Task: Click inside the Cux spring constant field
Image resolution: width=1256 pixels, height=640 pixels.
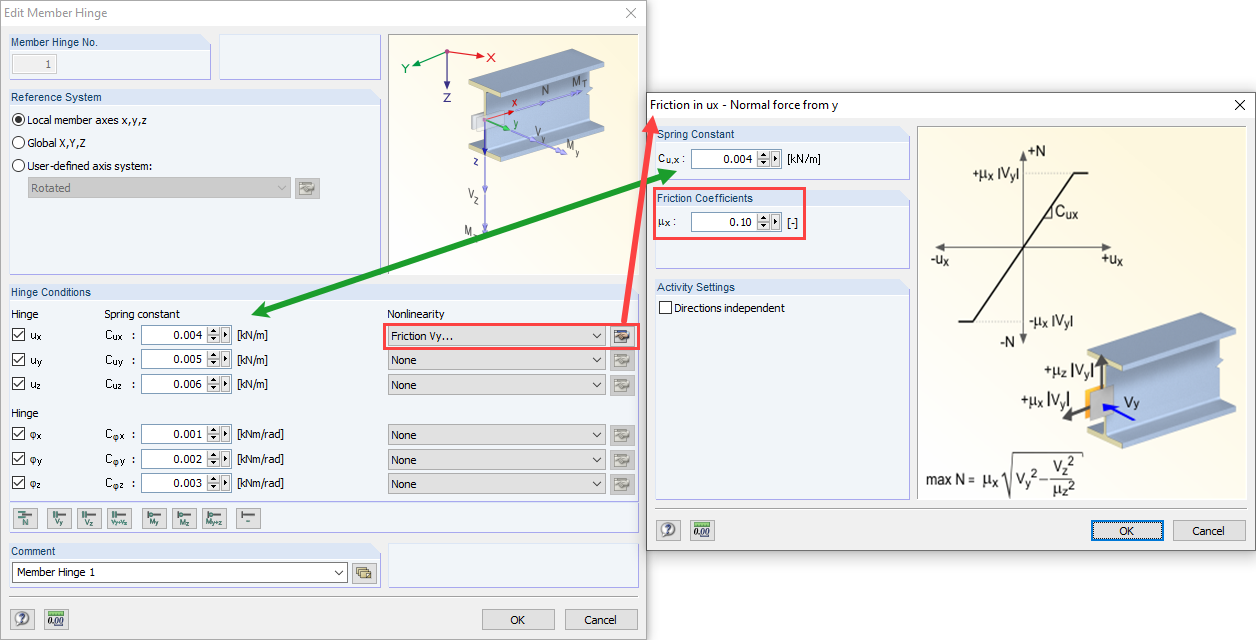Action: pos(725,158)
